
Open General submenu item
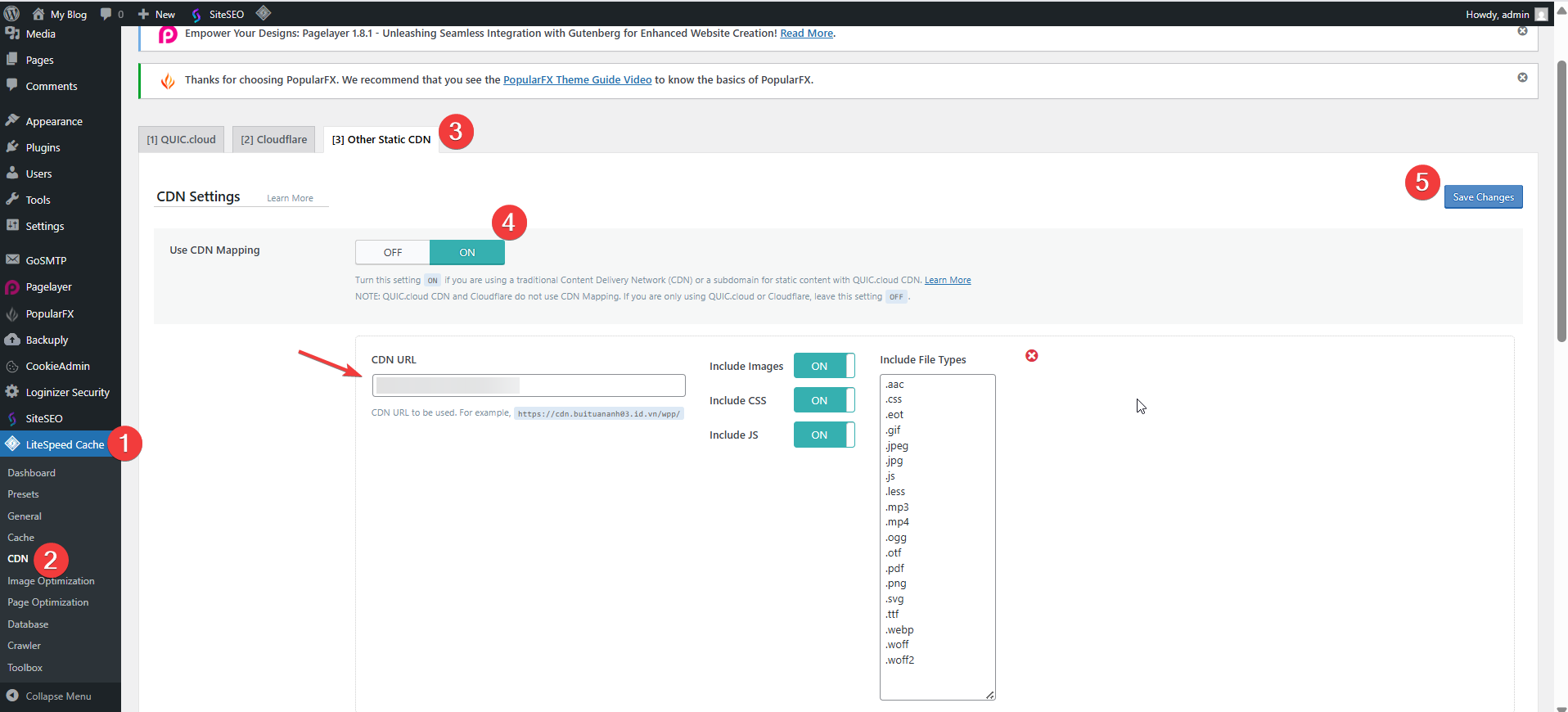coord(25,516)
